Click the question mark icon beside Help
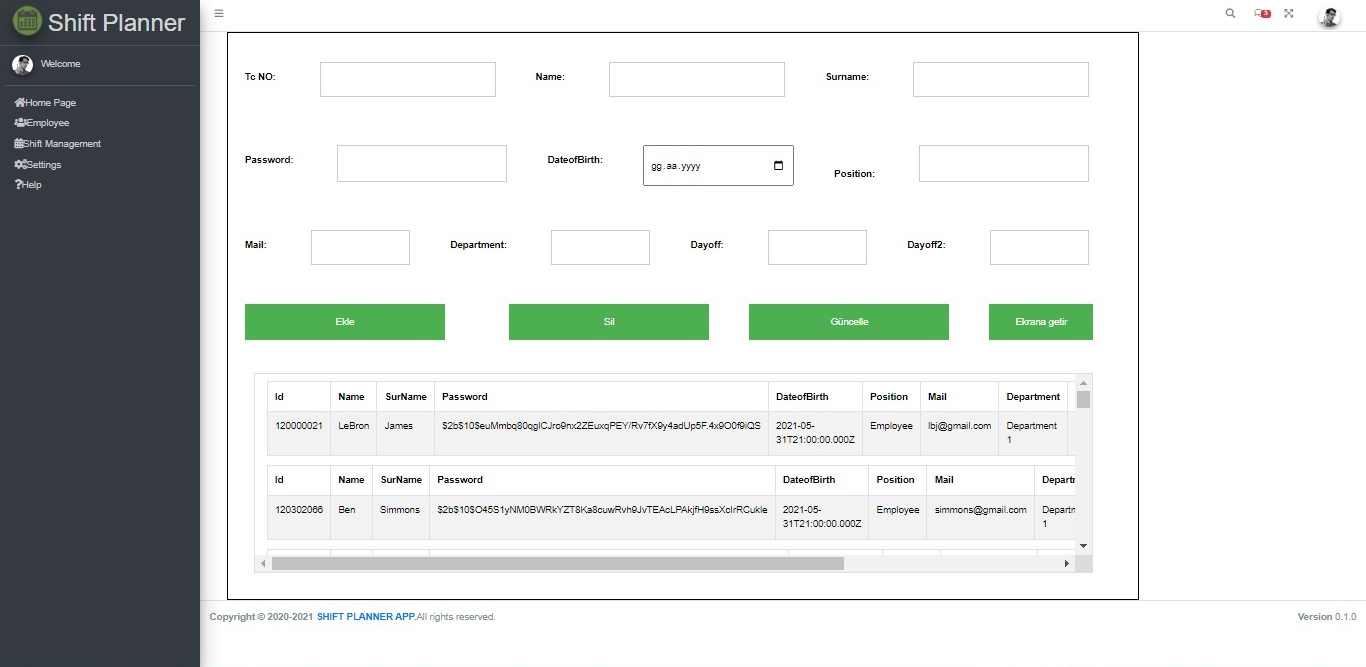 click(x=17, y=184)
